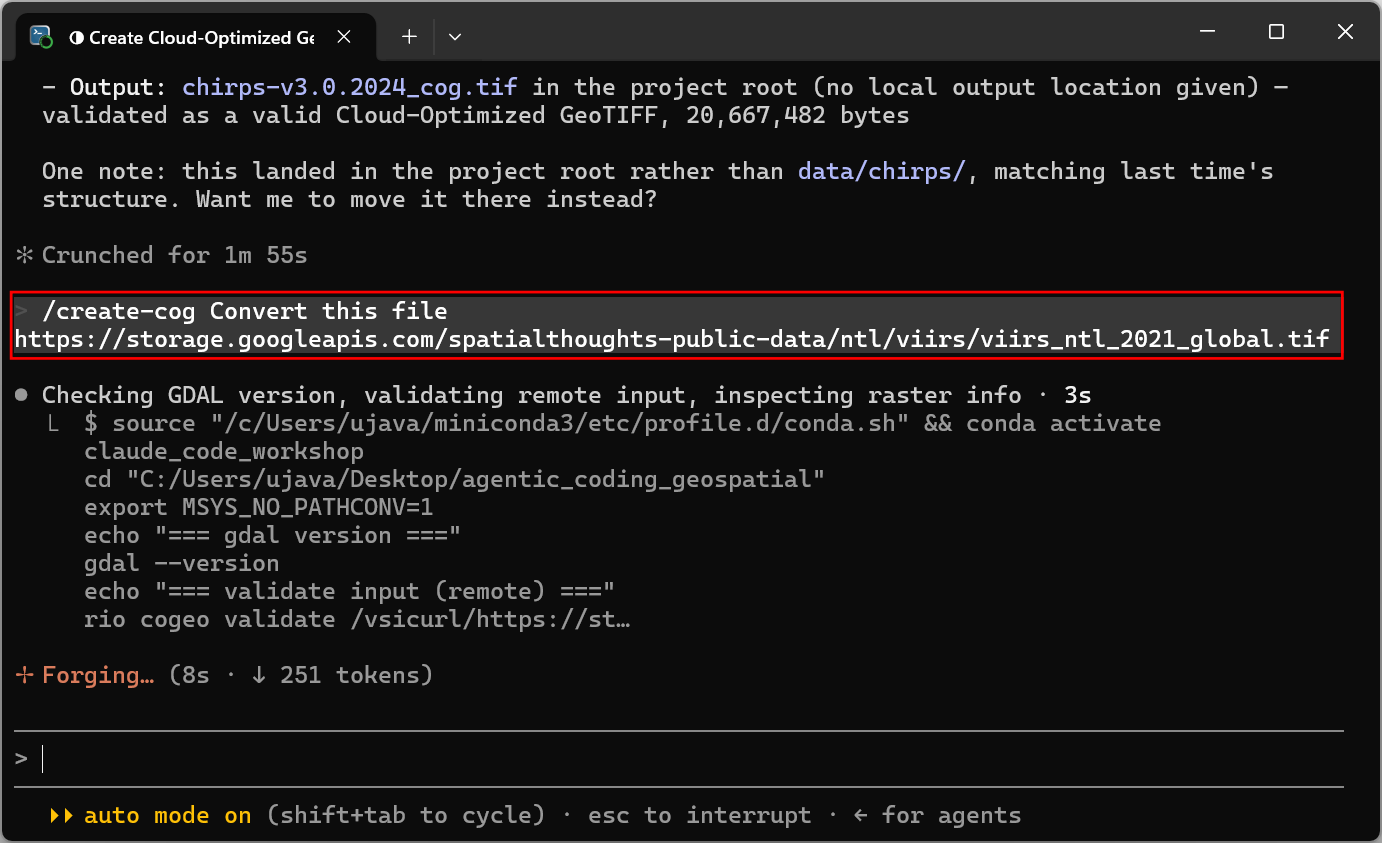1382x843 pixels.
Task: Click 'Want me to move it there instead?'
Action: click(x=426, y=199)
